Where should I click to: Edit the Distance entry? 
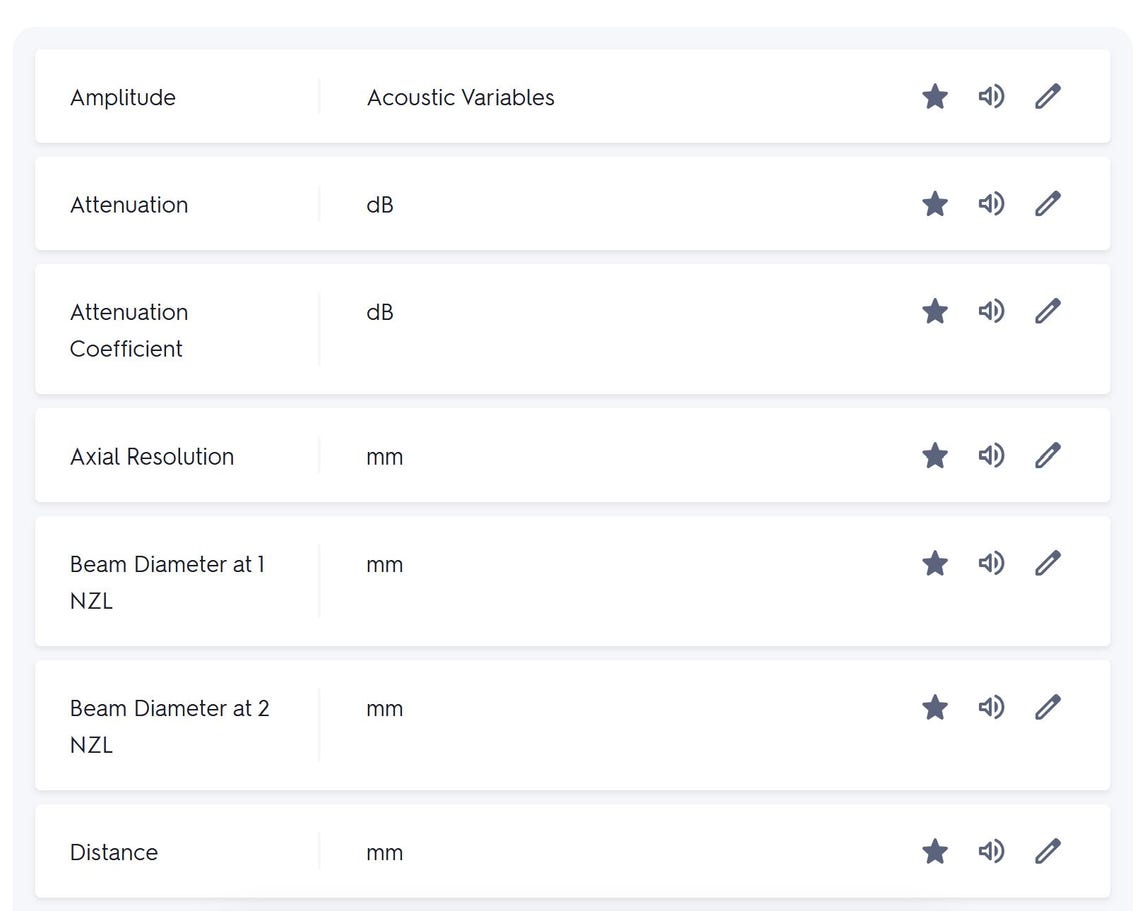1047,851
